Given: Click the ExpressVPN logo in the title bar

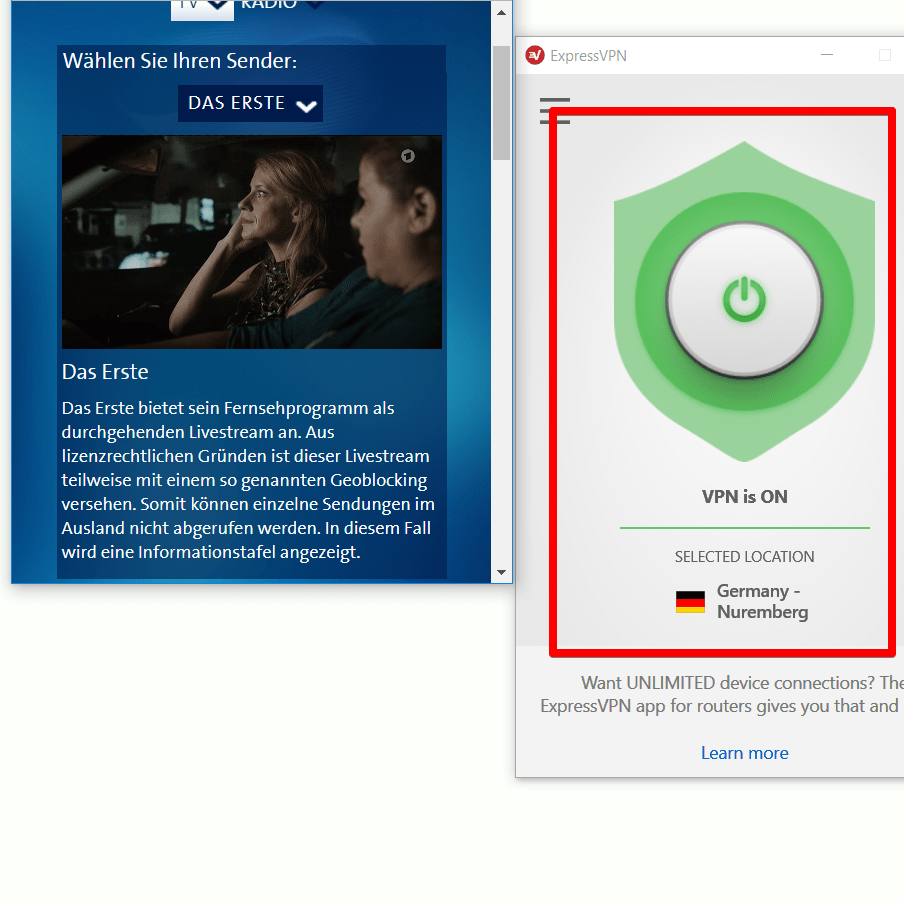Looking at the screenshot, I should tap(535, 55).
